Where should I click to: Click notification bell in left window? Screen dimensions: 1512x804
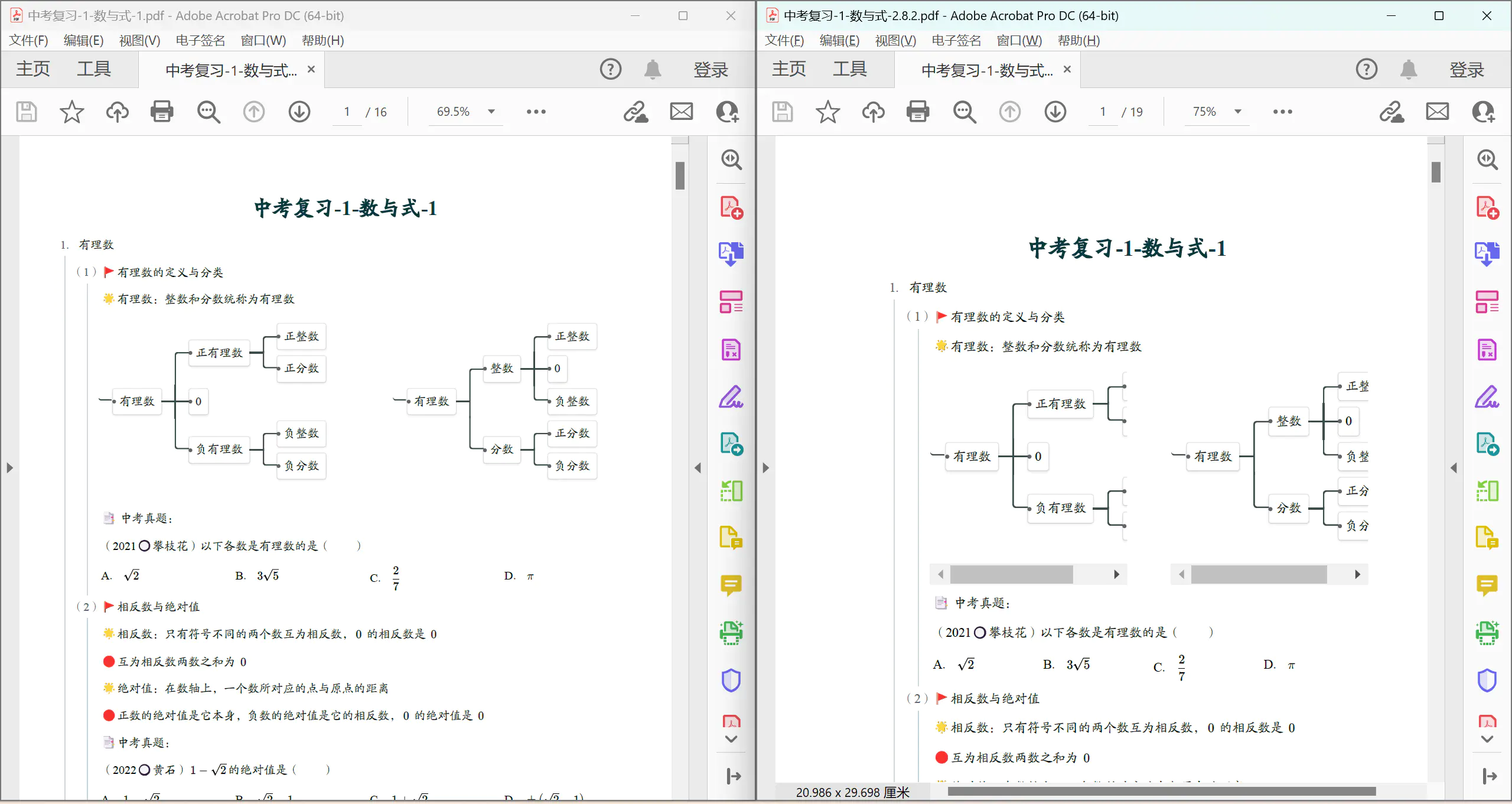[x=652, y=70]
